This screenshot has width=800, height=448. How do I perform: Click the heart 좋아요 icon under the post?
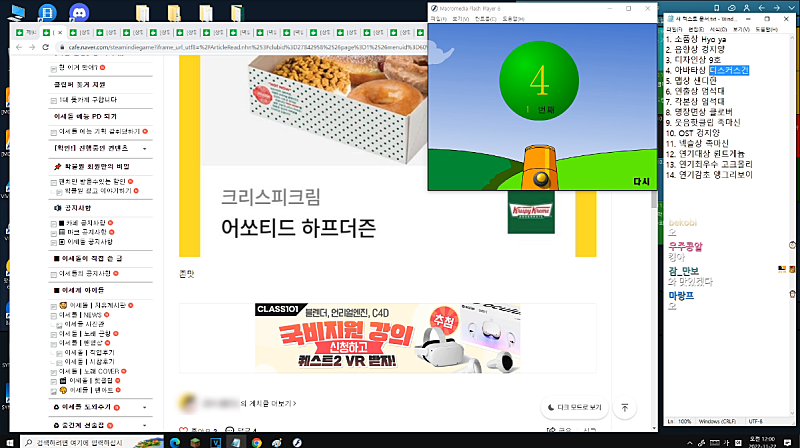pos(184,430)
